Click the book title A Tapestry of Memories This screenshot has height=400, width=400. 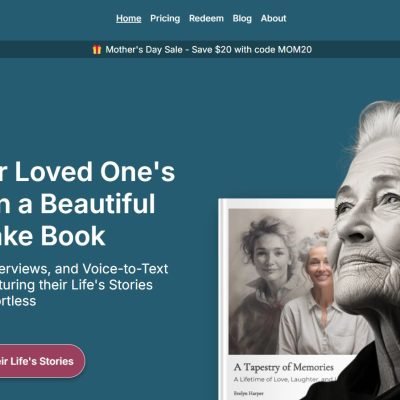(x=284, y=367)
